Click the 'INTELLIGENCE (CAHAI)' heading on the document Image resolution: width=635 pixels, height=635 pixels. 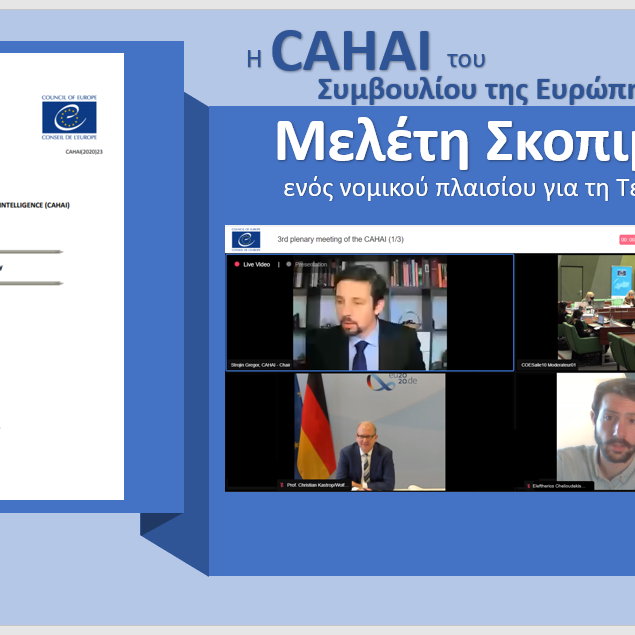pos(34,205)
